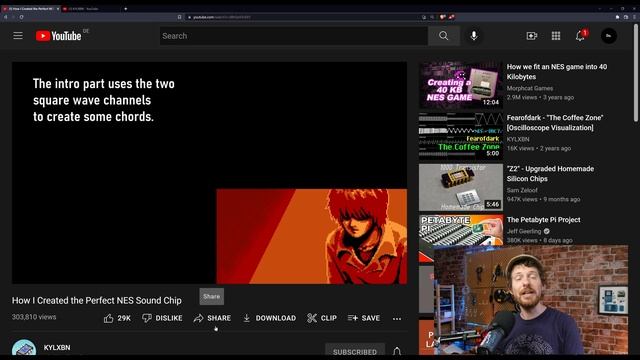
Task: Open 'Z2 - Upgraded Homemade Silicon Chips' title
Action: click(x=550, y=173)
